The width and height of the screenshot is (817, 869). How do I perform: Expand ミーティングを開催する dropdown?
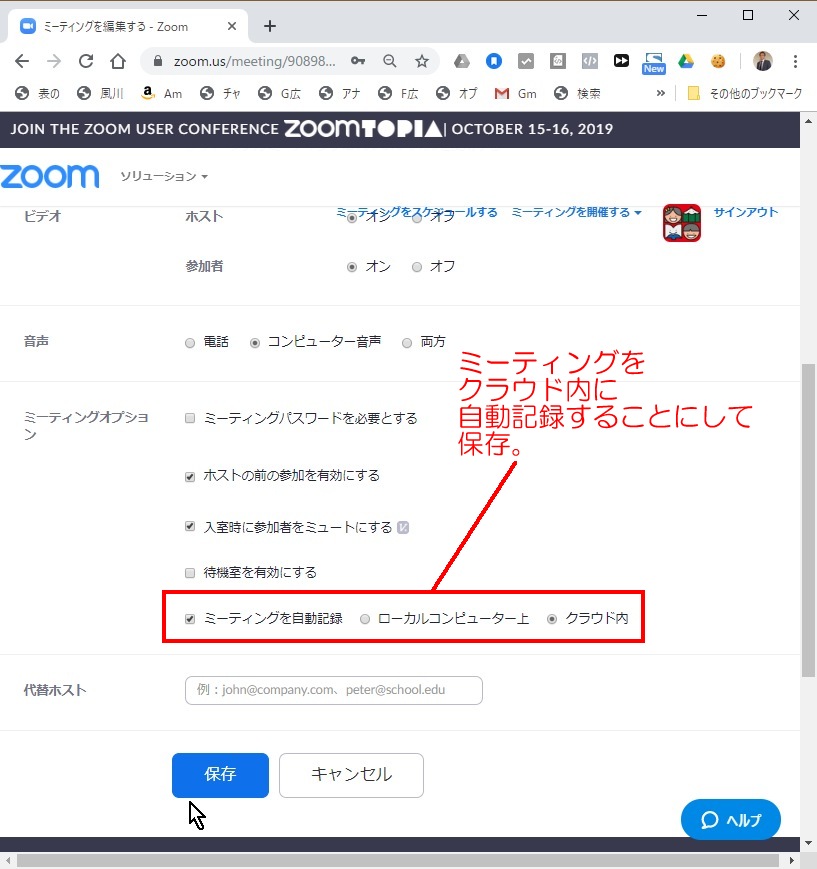click(576, 212)
